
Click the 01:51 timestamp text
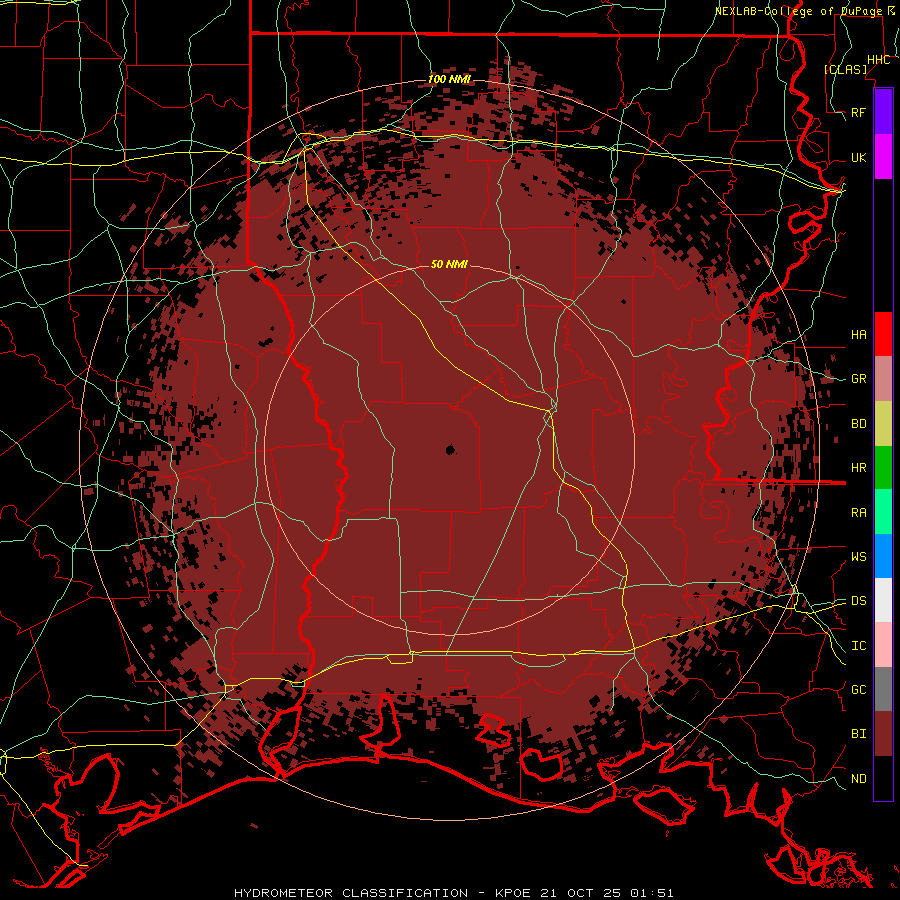[x=651, y=893]
